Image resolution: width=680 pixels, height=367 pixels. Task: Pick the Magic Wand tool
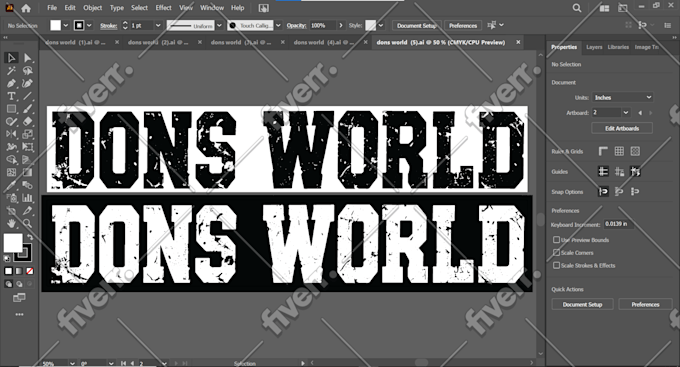coord(11,71)
